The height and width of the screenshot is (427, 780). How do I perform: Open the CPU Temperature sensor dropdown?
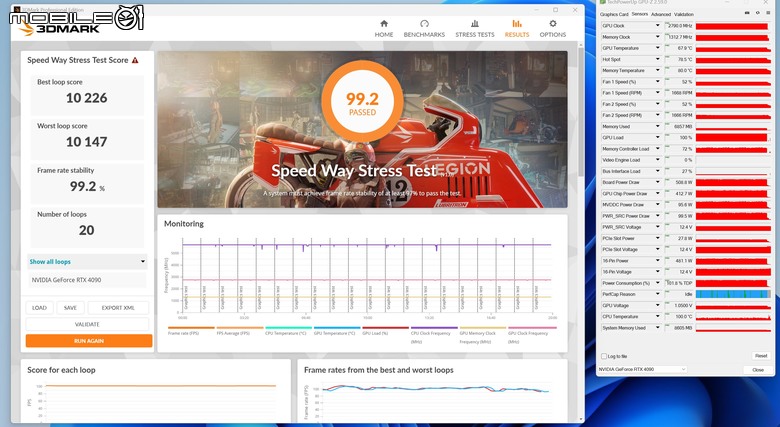point(657,317)
